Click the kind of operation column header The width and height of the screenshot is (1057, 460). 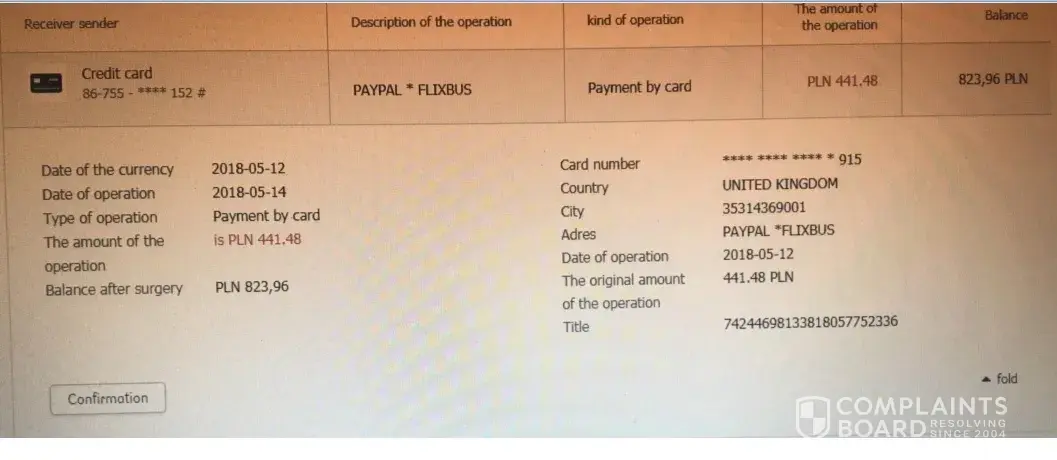tap(635, 20)
